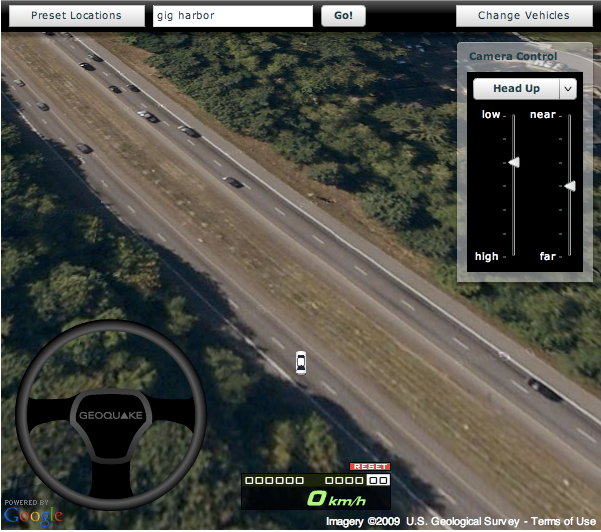
Task: Click the 'far' label on distance slider
Action: click(x=547, y=256)
